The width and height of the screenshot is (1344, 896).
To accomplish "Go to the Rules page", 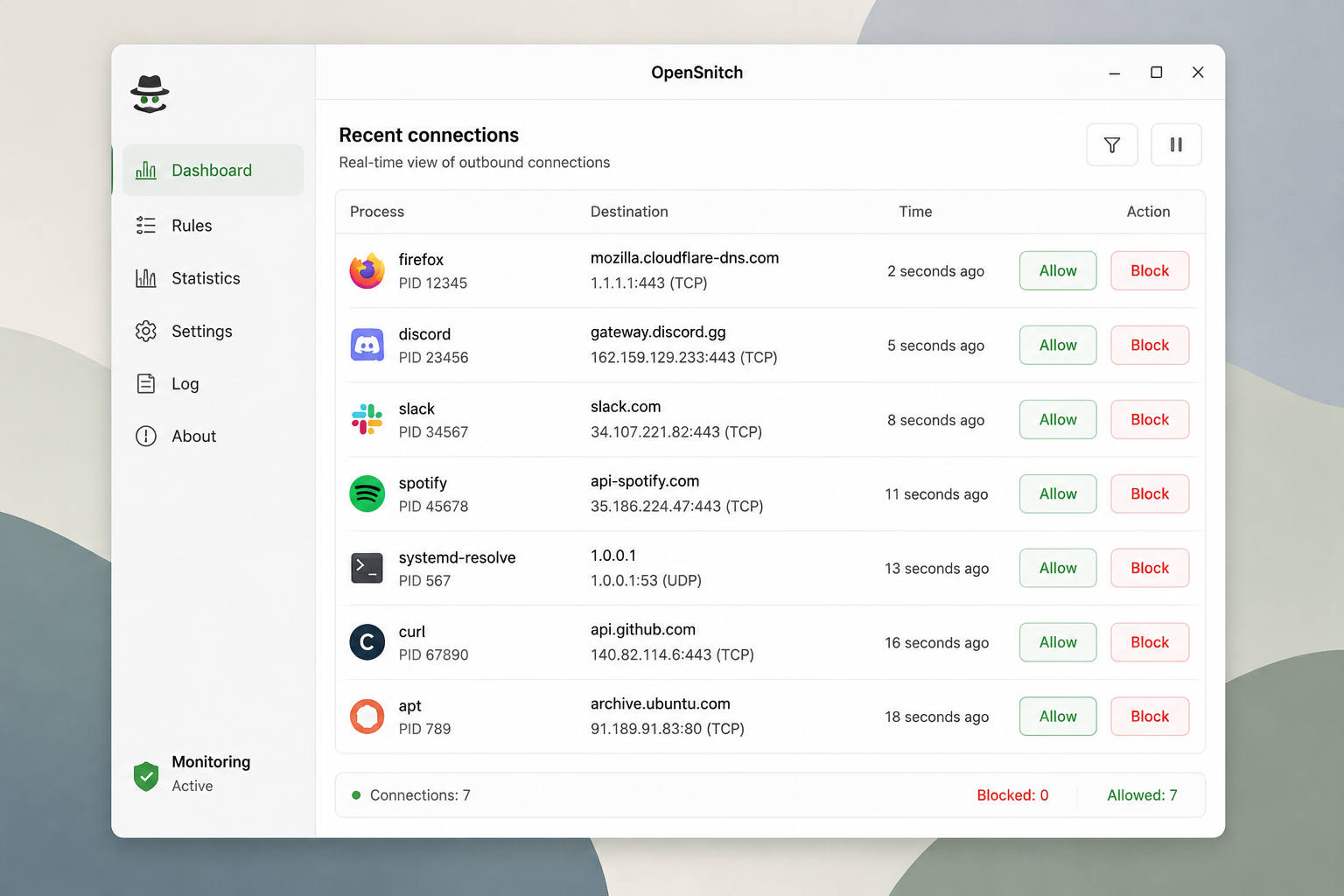I will click(x=213, y=226).
